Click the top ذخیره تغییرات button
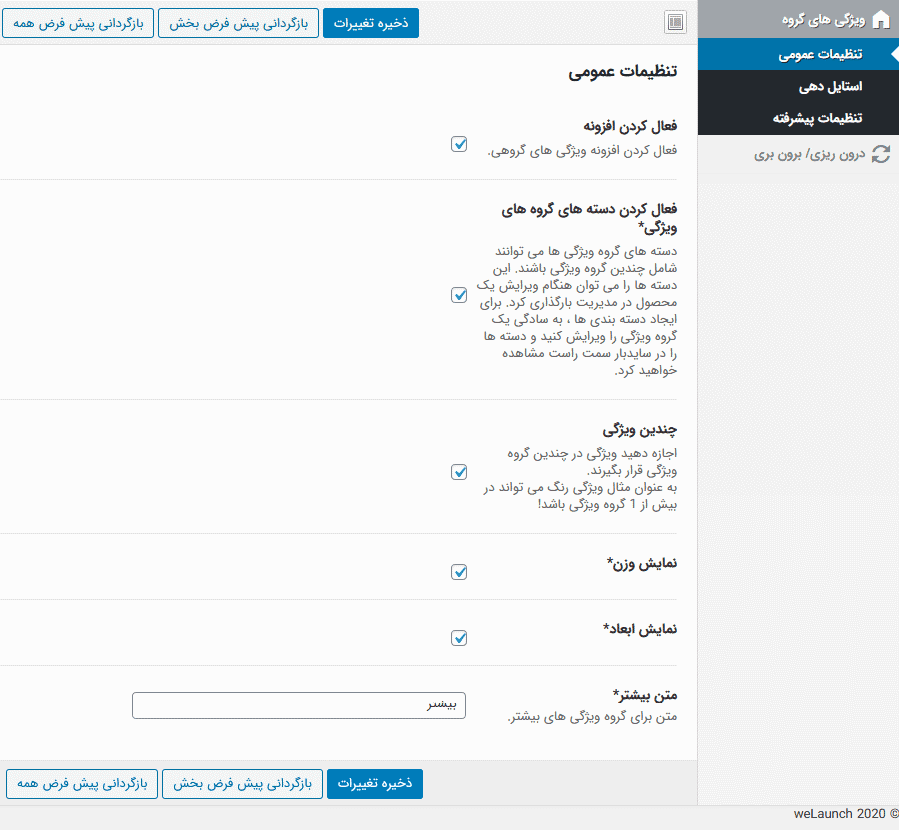The height and width of the screenshot is (830, 899). click(x=371, y=23)
